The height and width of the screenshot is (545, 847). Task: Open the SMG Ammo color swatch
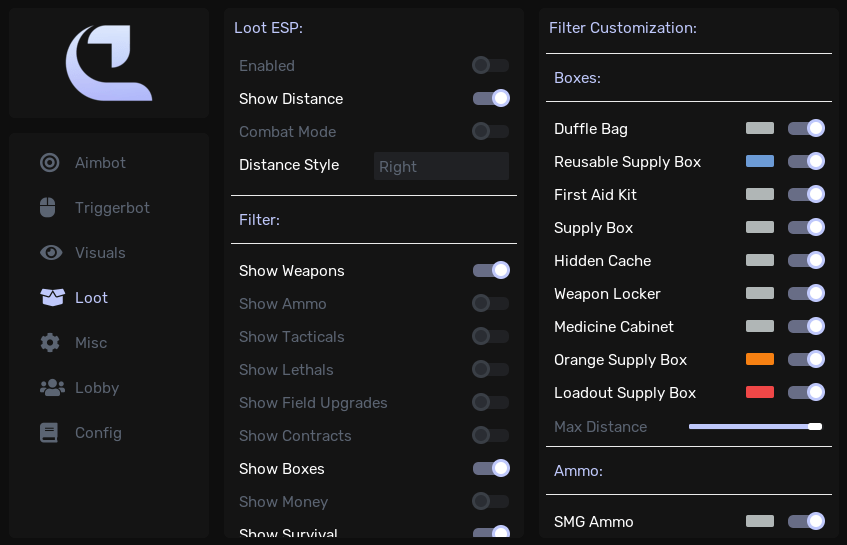[x=759, y=521]
